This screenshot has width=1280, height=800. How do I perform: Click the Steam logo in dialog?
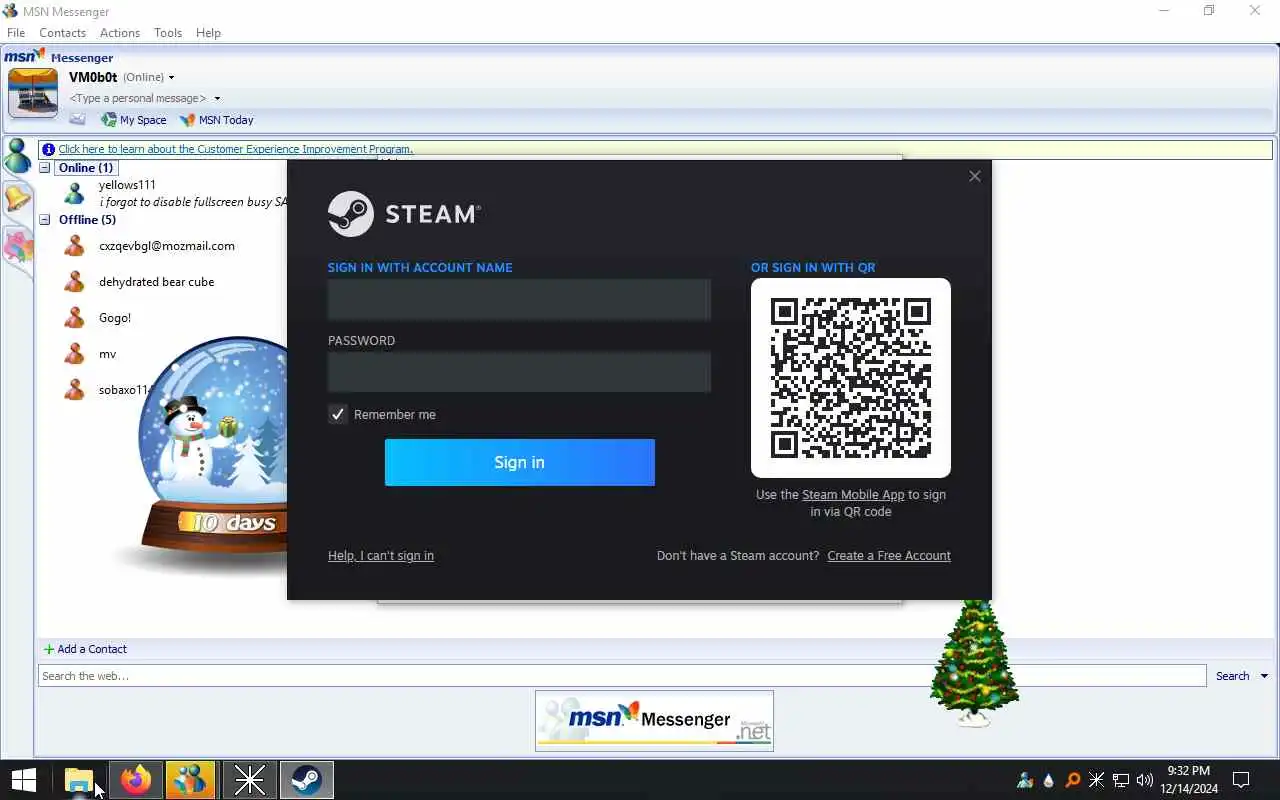(404, 214)
